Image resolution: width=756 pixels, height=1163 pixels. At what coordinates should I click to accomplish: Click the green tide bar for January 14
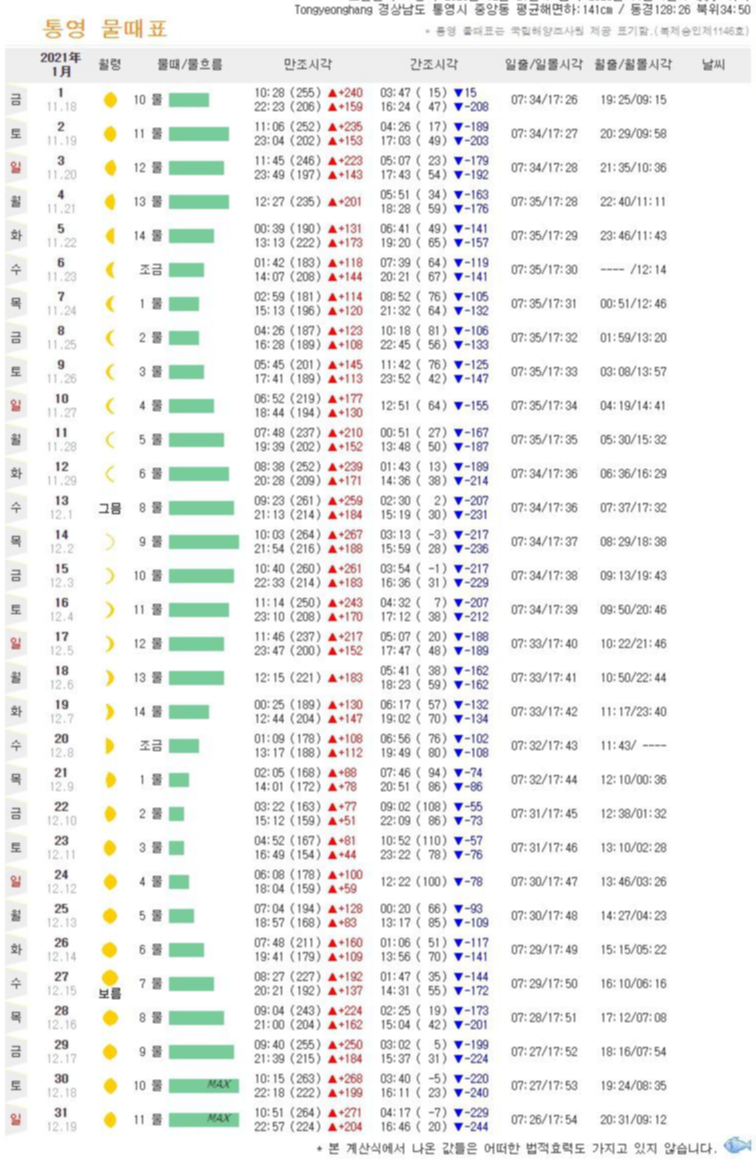pos(204,541)
